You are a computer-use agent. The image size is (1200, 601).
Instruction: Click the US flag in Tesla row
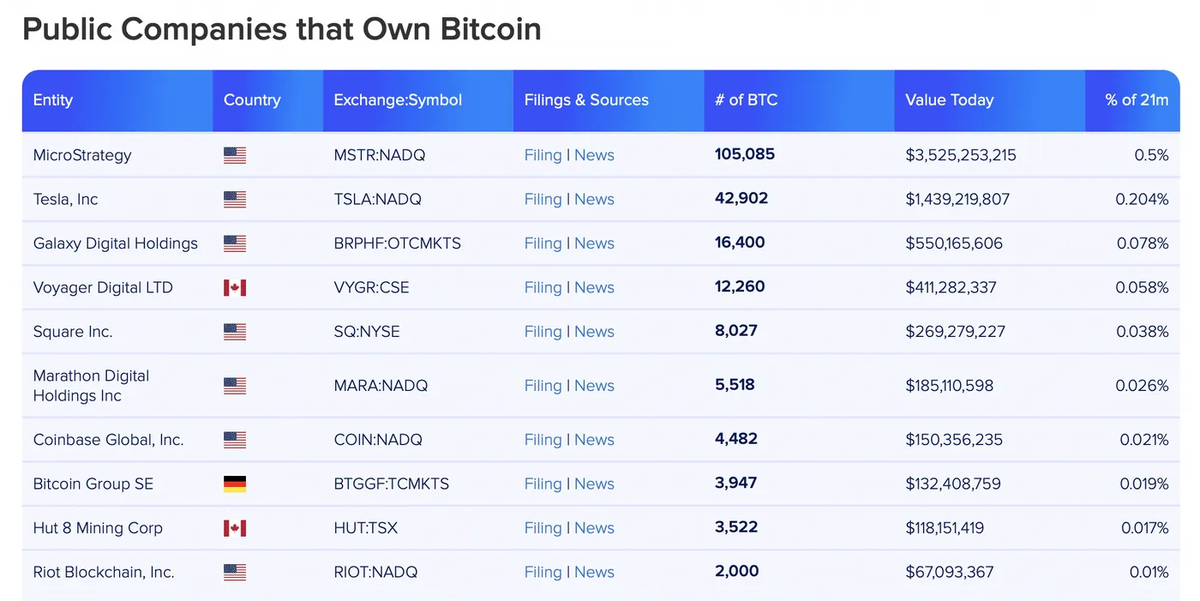click(x=234, y=199)
